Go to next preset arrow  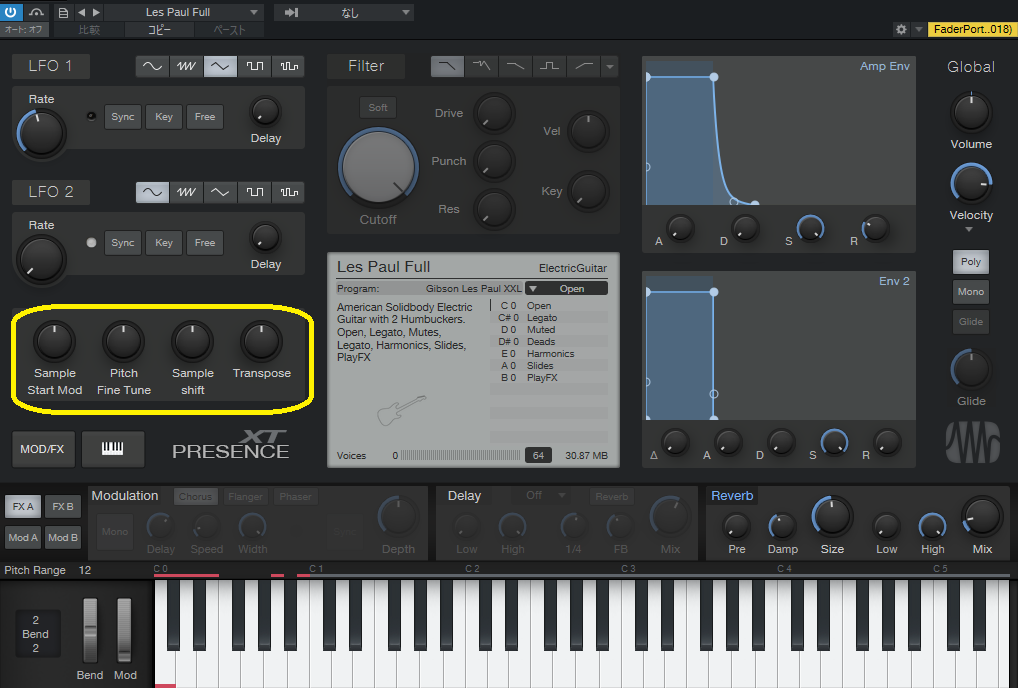click(96, 12)
